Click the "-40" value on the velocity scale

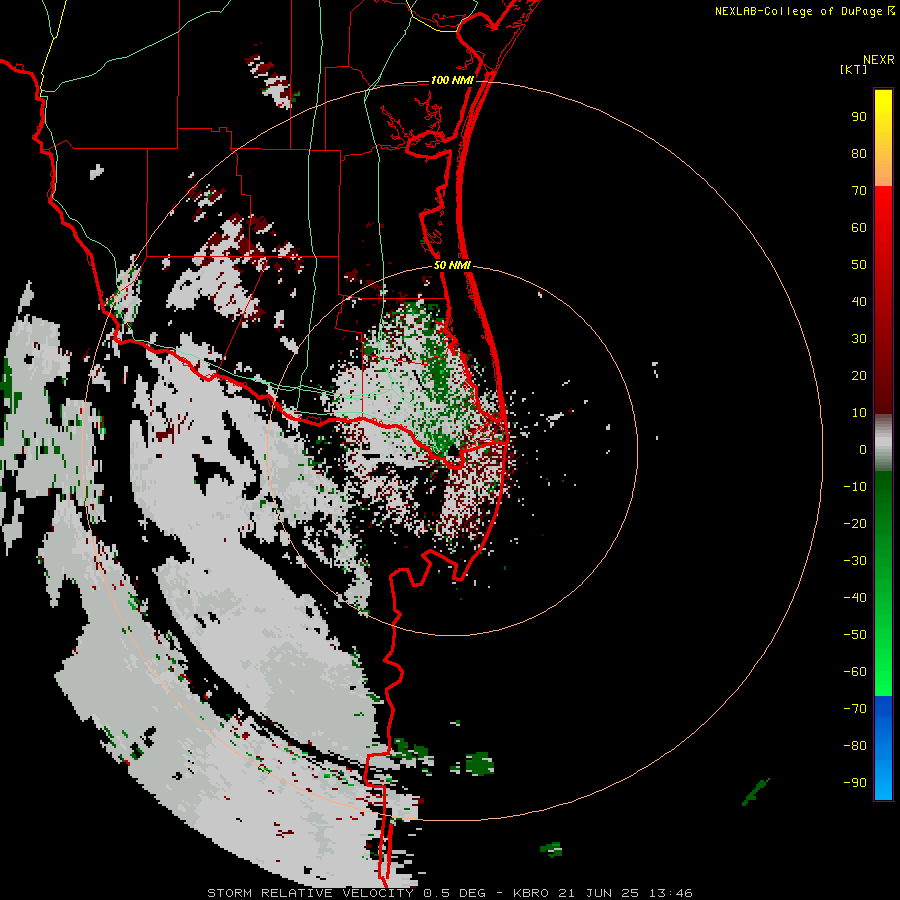[855, 598]
